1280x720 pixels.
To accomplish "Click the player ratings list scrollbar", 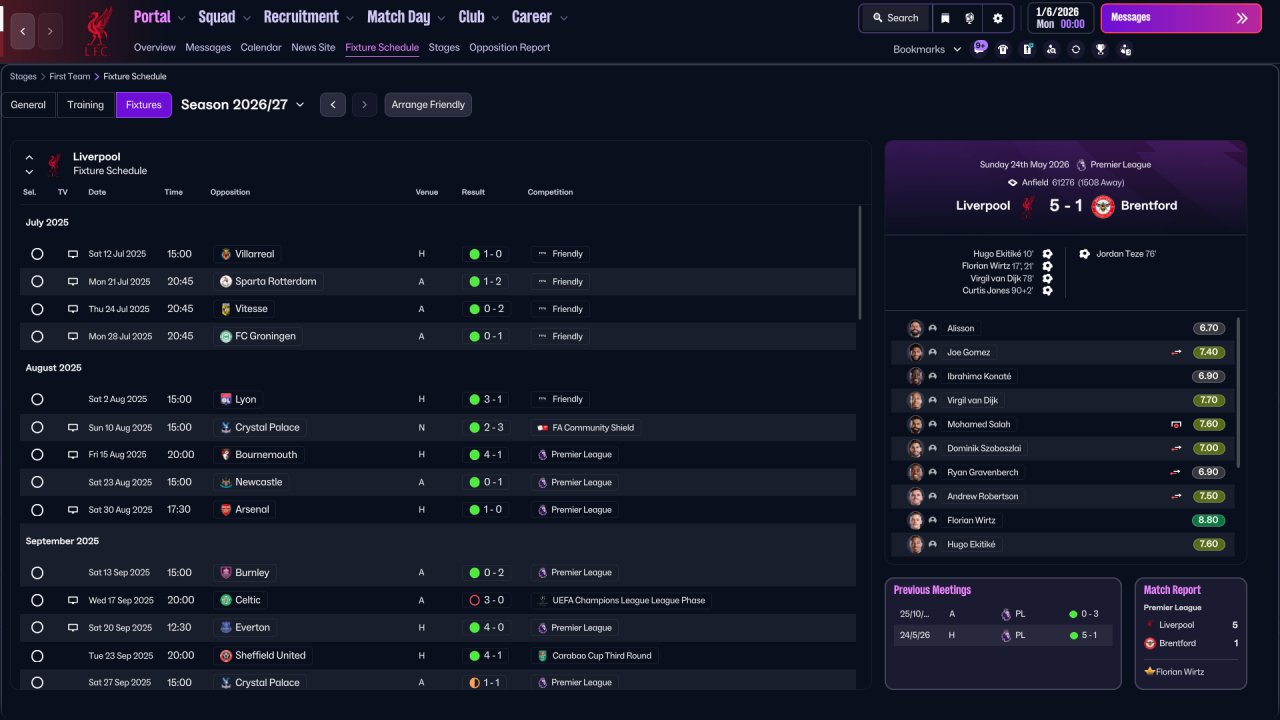I will 1238,392.
